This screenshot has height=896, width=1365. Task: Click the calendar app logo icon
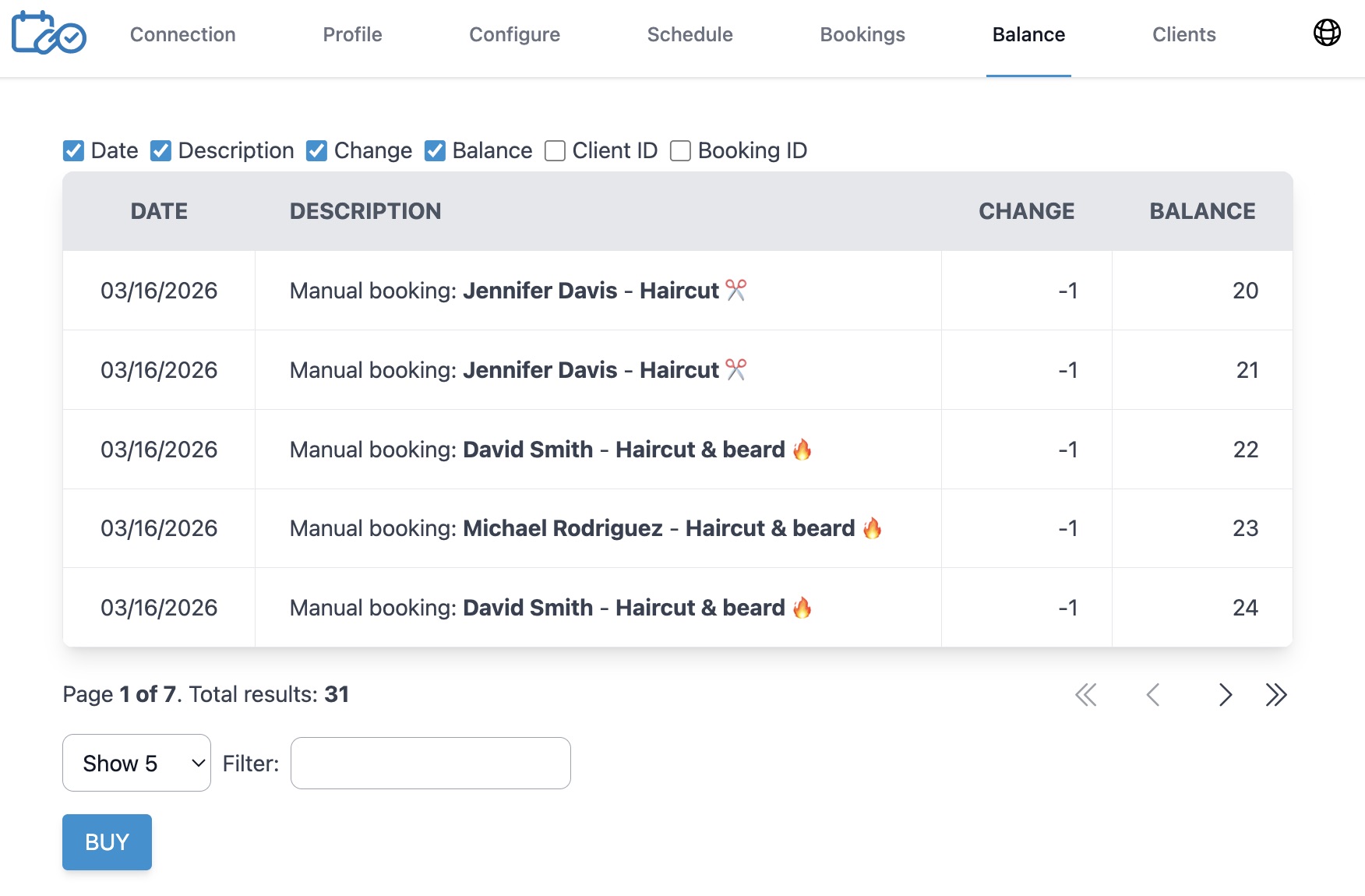(48, 34)
